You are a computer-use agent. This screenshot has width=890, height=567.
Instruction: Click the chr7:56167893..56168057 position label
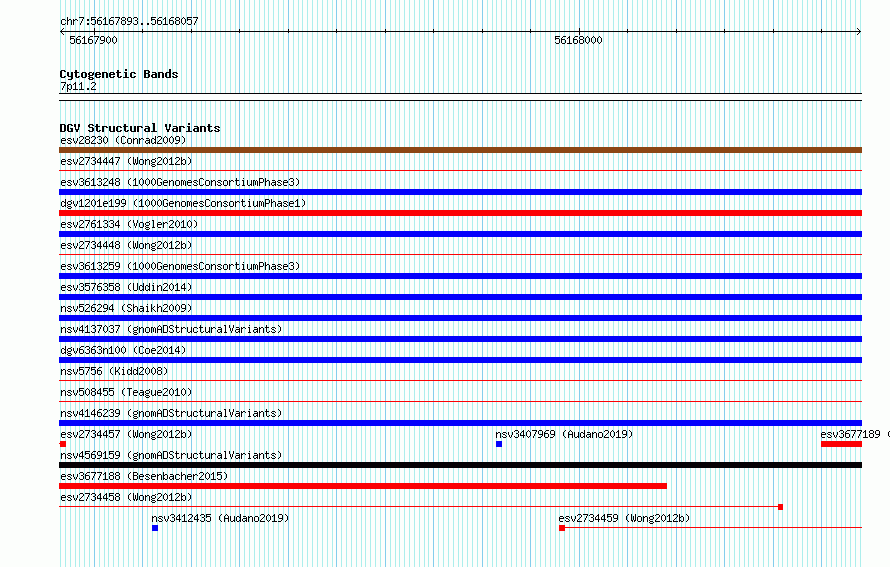click(129, 21)
